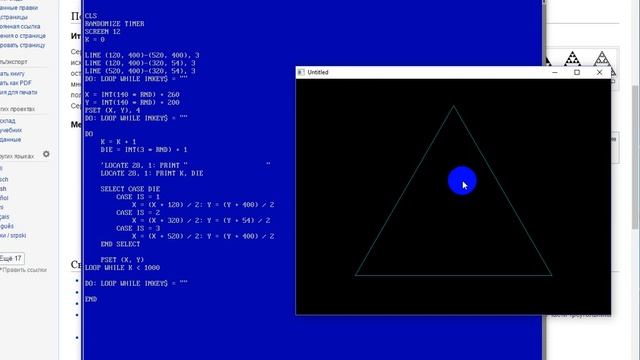This screenshot has width=640, height=360.
Task: Maximize the Untitled output window
Action: tap(577, 72)
